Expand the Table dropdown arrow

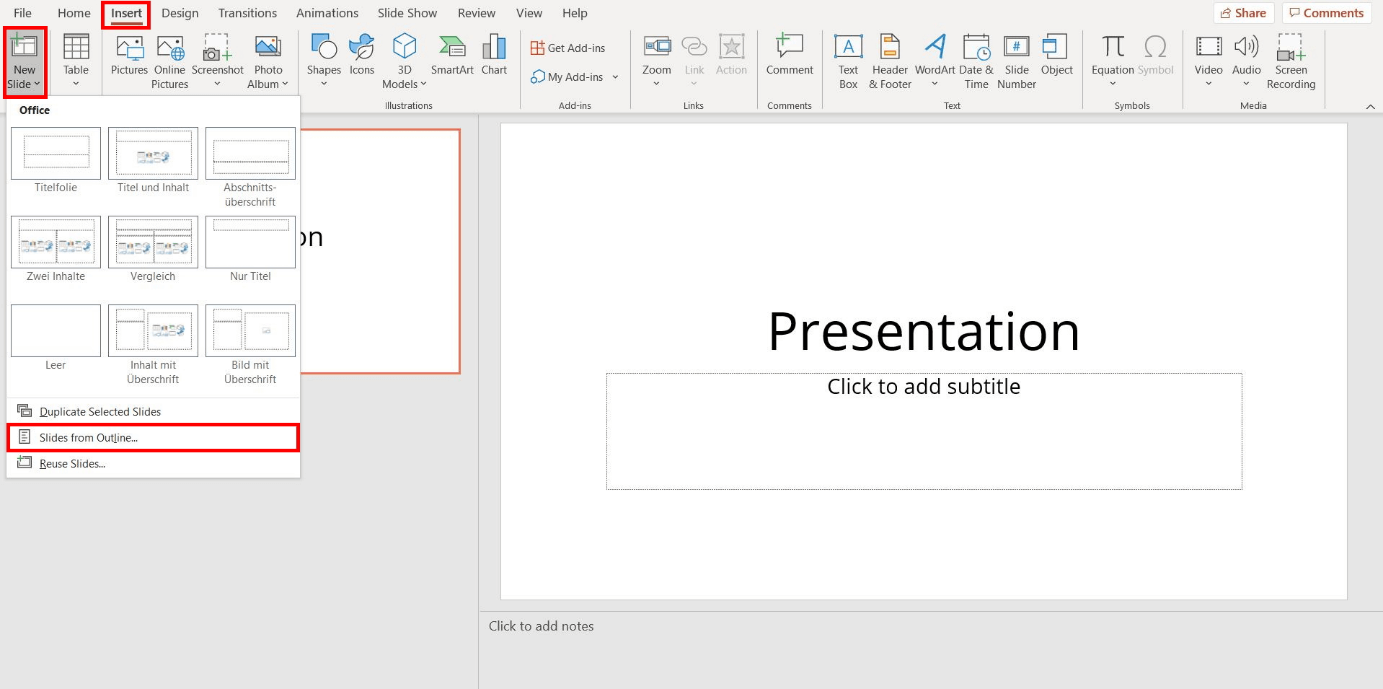point(76,84)
